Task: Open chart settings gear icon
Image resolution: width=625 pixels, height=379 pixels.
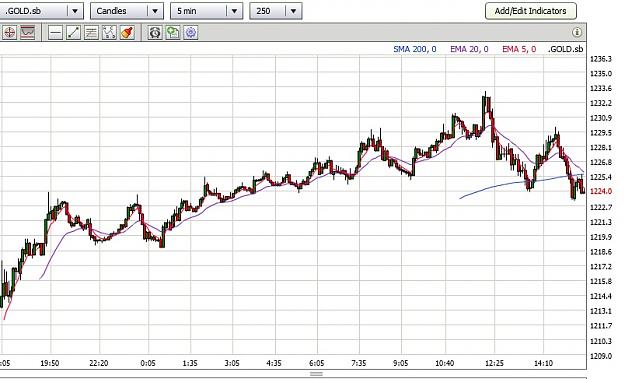Action: [x=191, y=33]
